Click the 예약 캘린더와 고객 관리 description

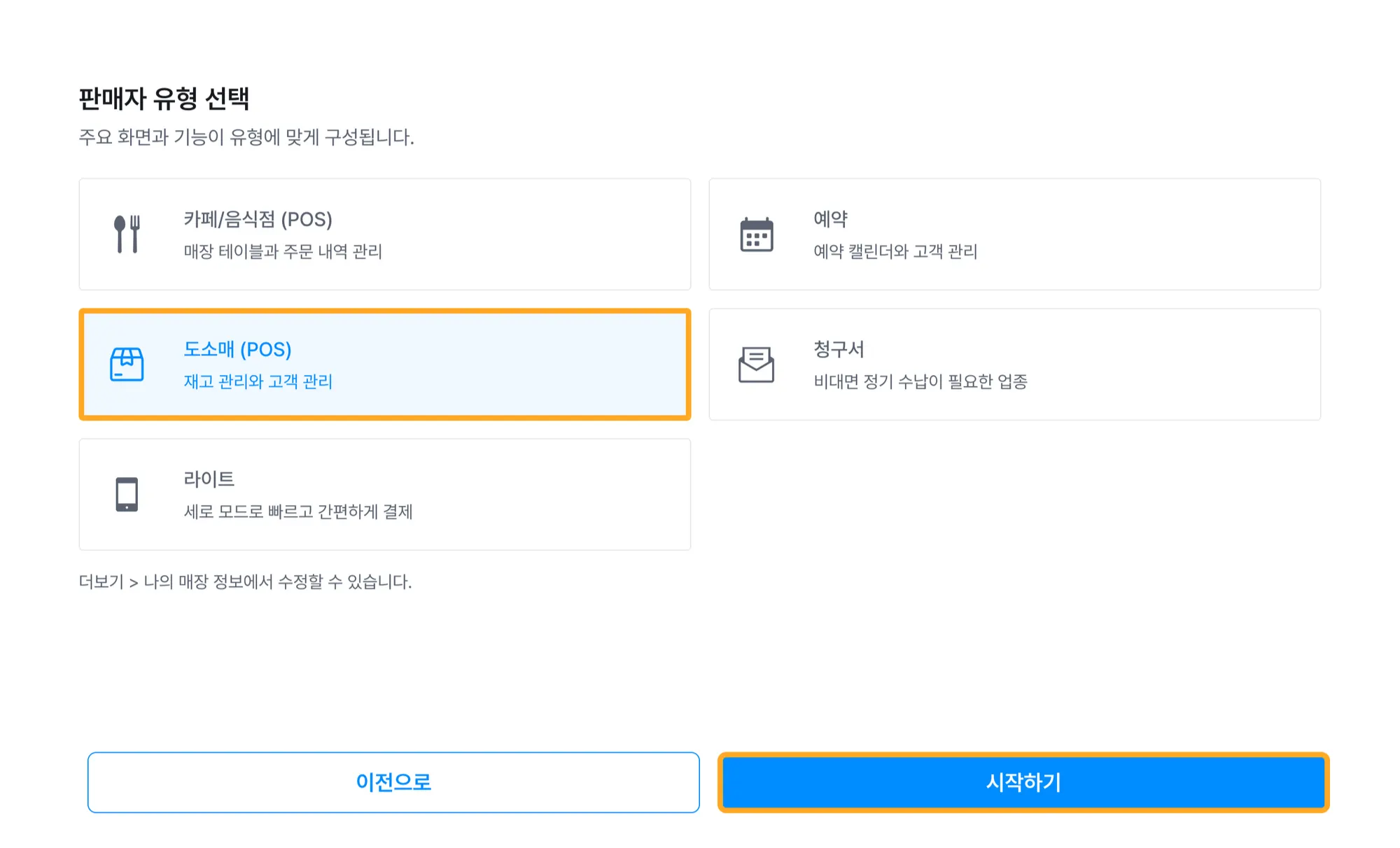coord(895,251)
